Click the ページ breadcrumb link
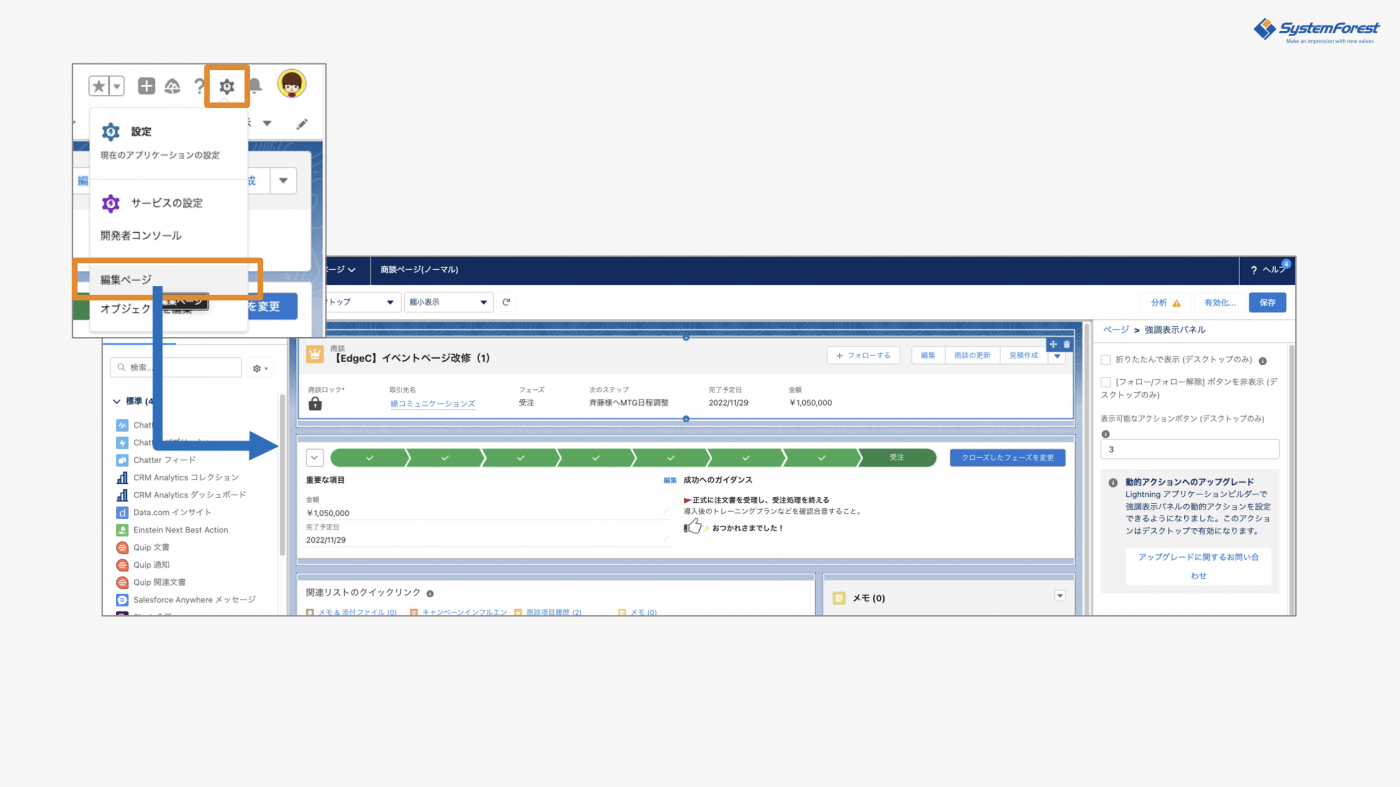The height and width of the screenshot is (787, 1400). [x=1116, y=329]
